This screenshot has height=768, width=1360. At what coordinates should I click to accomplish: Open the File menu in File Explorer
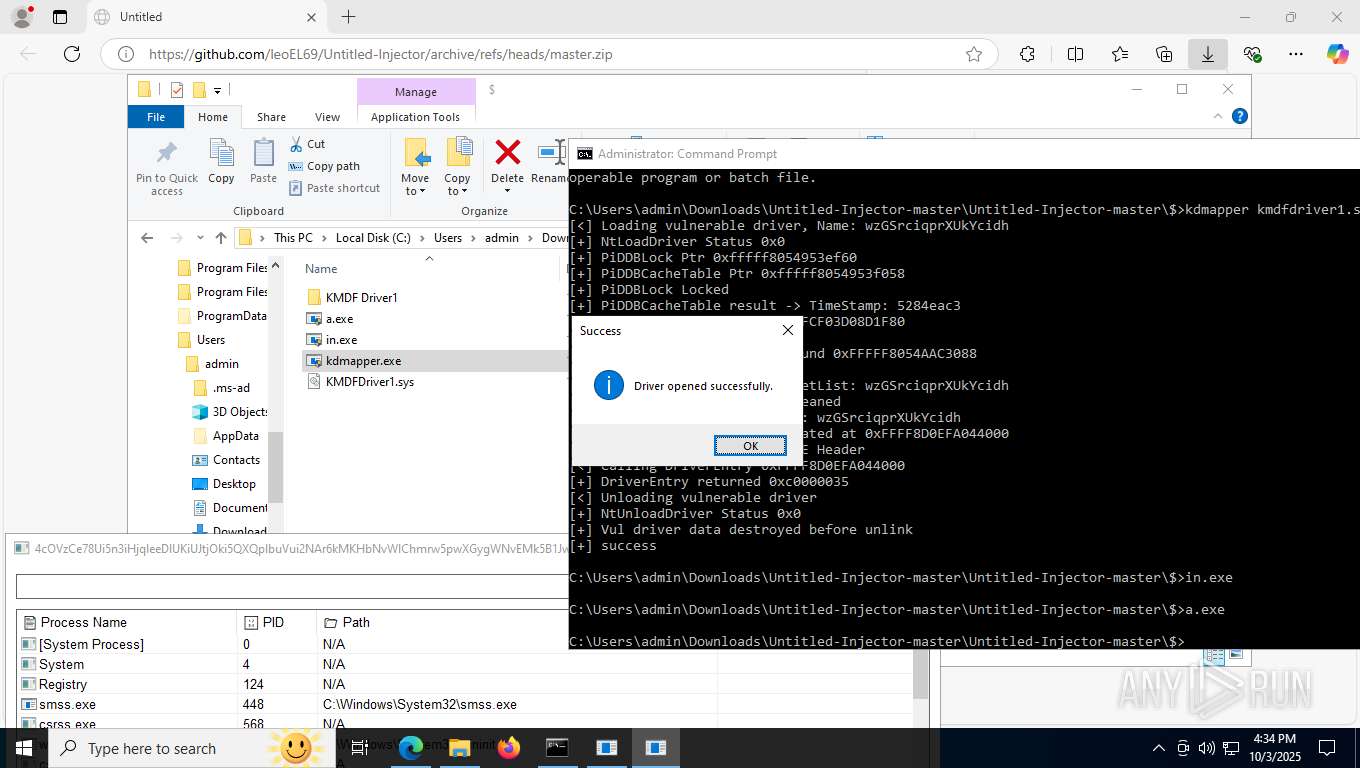pos(156,117)
